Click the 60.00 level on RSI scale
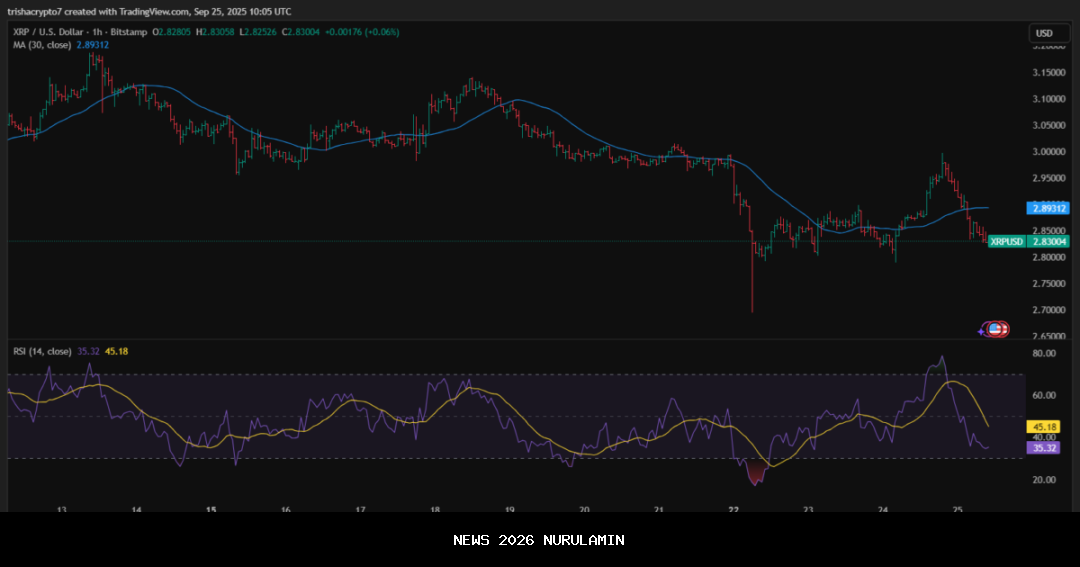Viewport: 1080px width, 567px height. pos(1044,395)
